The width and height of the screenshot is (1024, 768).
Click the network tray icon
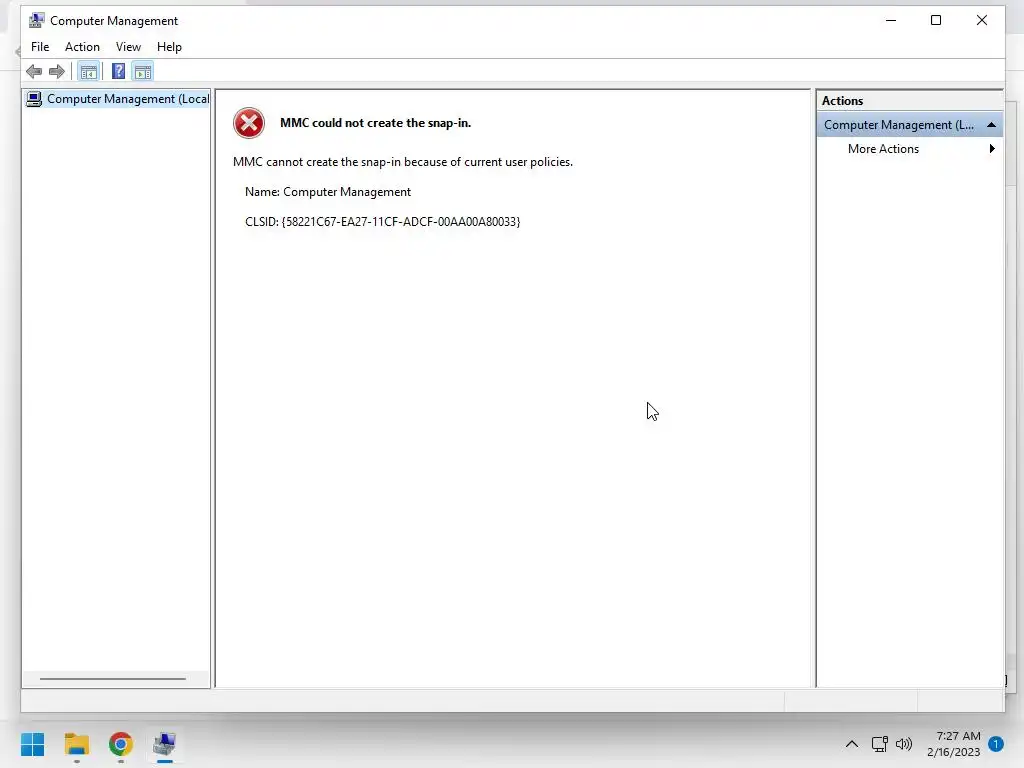(x=880, y=744)
